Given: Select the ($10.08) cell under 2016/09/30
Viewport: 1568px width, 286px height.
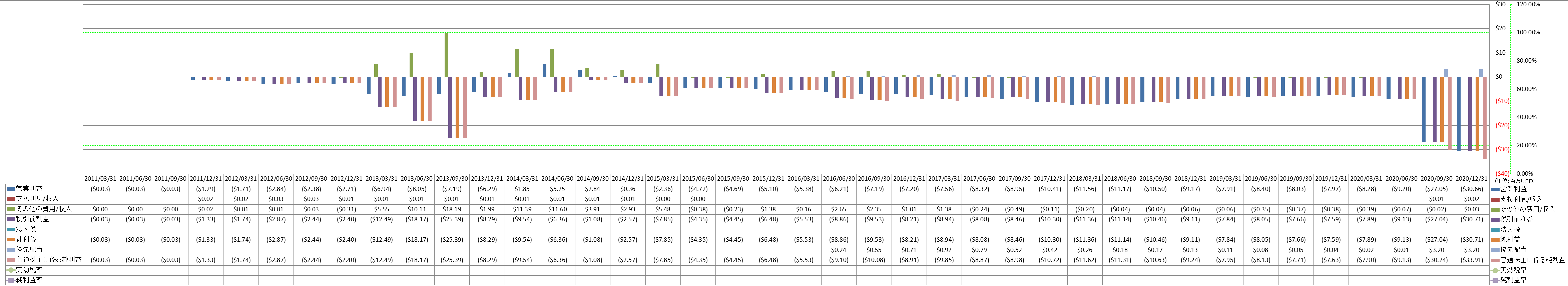Looking at the screenshot, I should tap(874, 260).
